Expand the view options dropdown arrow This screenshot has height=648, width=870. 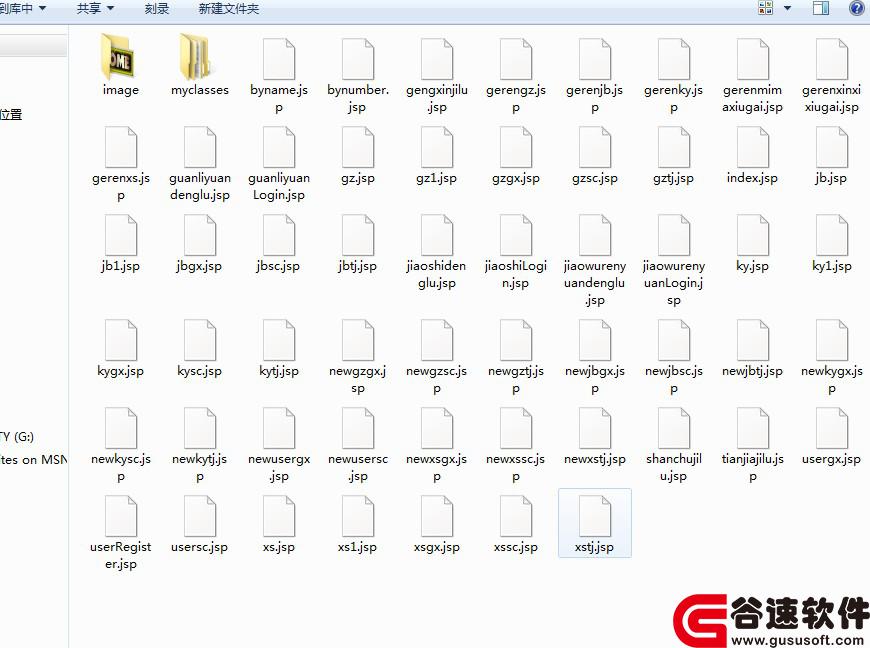pos(787,8)
